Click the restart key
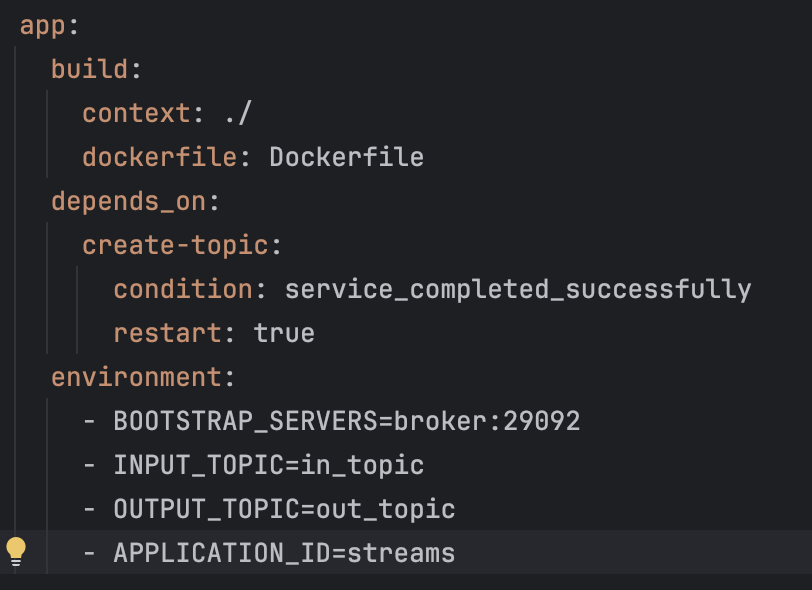The height and width of the screenshot is (590, 812). pos(168,333)
